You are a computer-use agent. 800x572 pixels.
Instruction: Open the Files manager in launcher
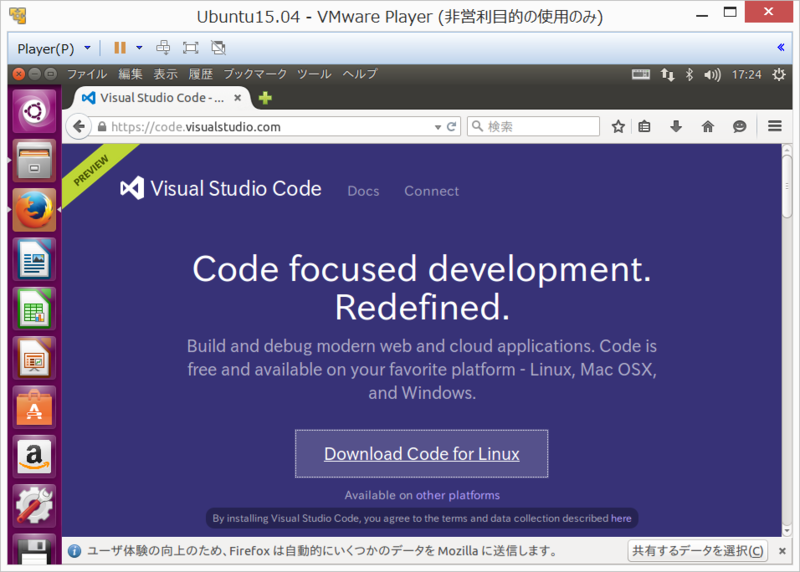pyautogui.click(x=34, y=161)
